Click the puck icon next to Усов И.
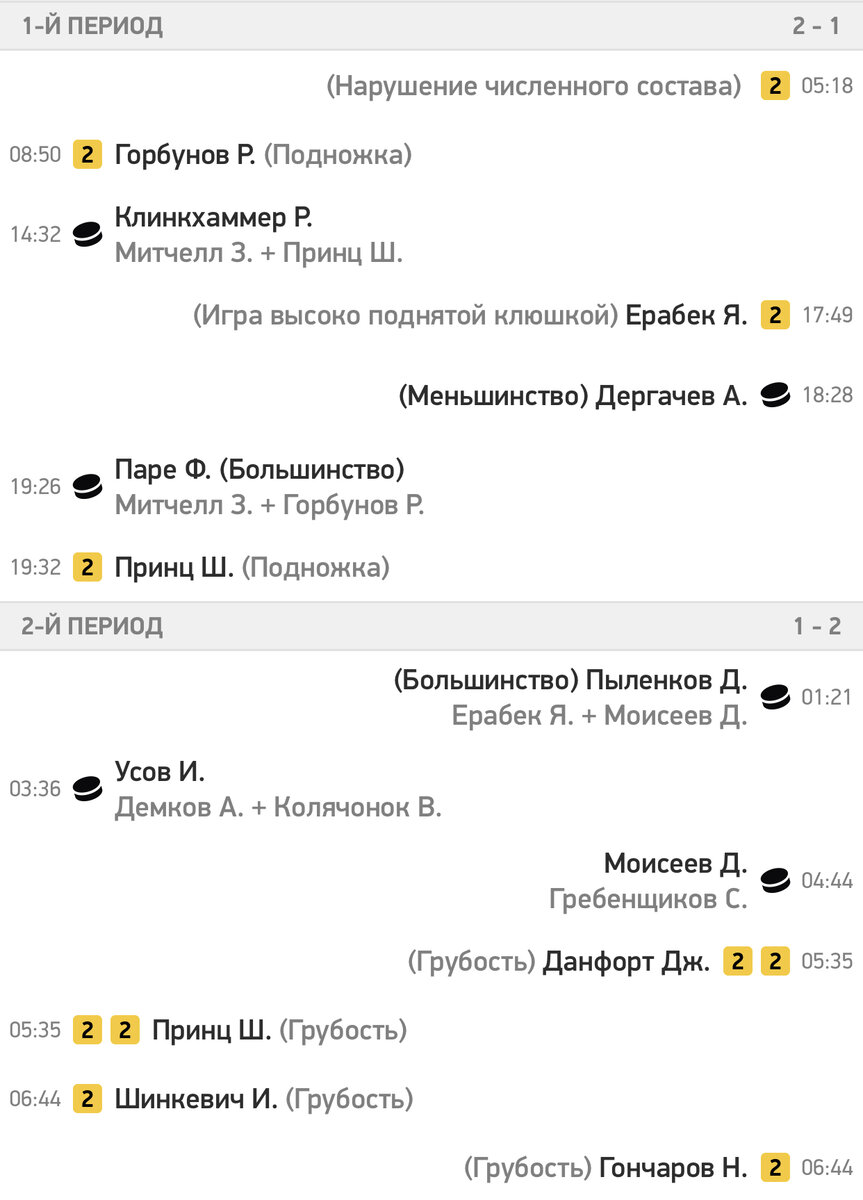 tap(88, 789)
